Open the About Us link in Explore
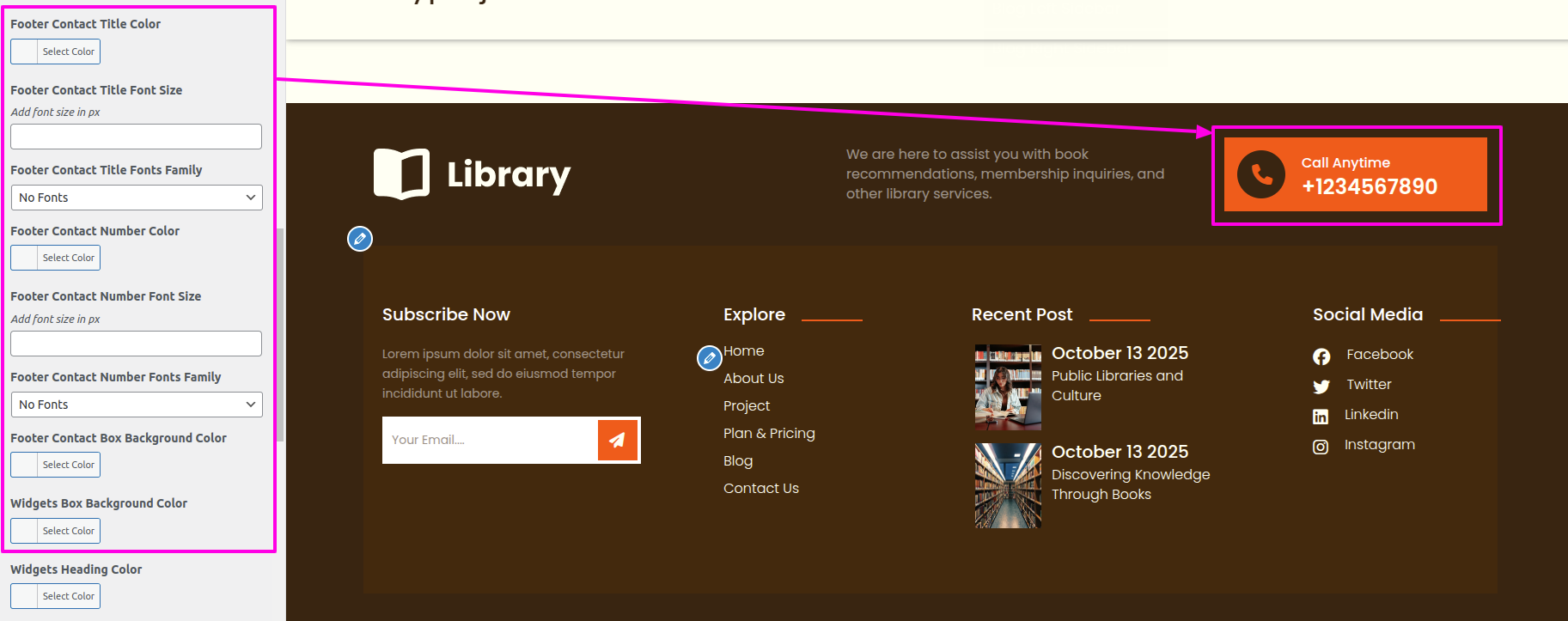 753,379
